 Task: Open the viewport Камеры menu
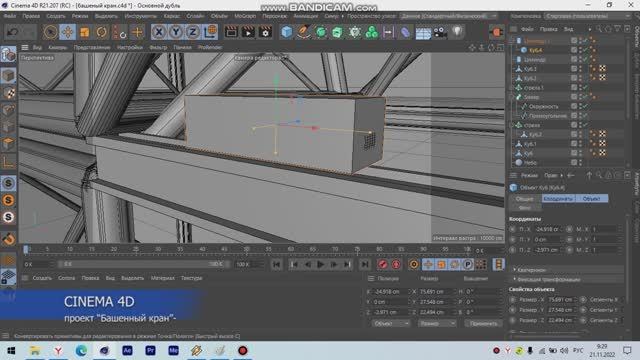(x=58, y=47)
